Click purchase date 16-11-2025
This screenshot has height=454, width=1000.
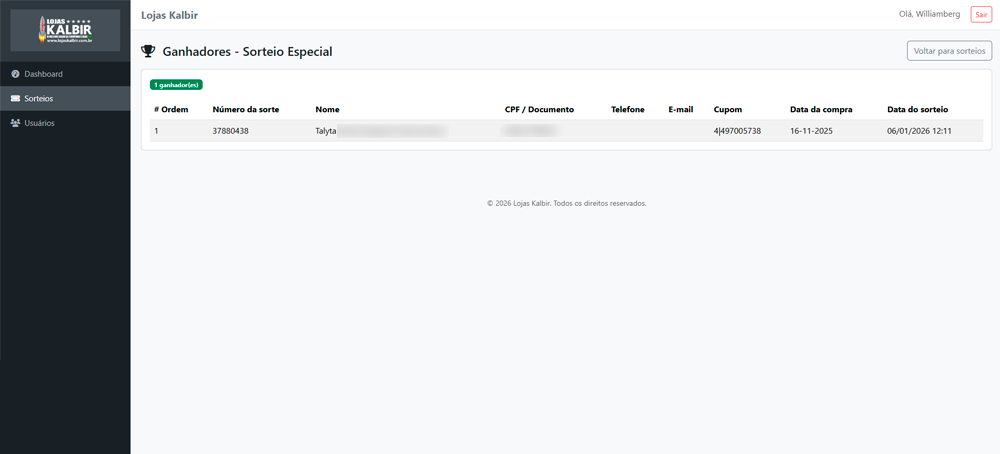[811, 131]
